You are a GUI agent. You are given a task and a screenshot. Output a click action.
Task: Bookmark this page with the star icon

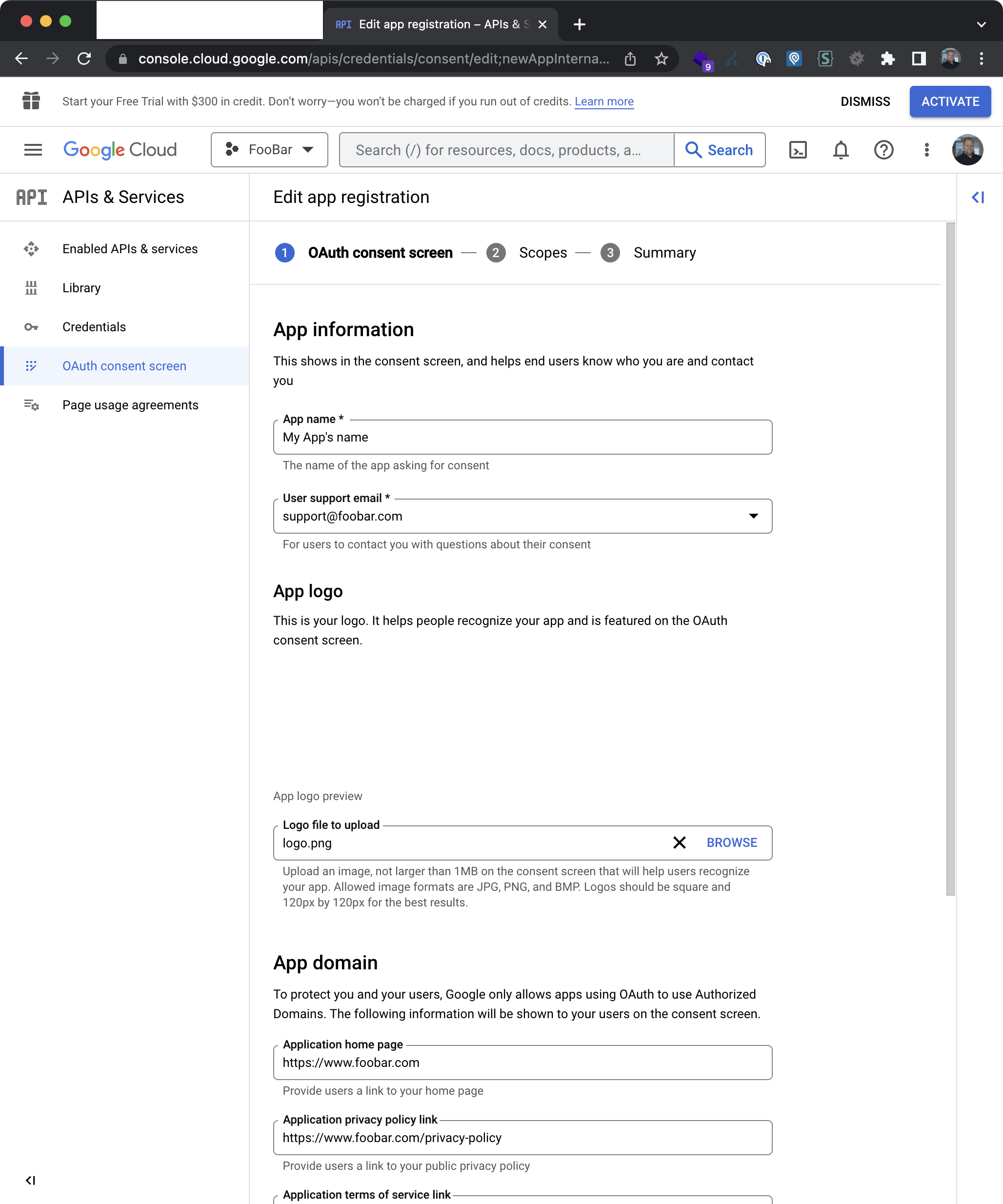coord(661,59)
